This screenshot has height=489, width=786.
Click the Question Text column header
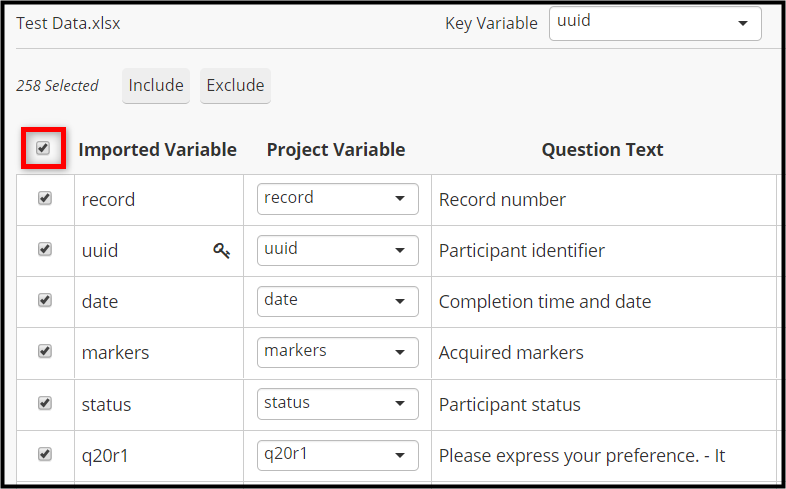pyautogui.click(x=603, y=150)
